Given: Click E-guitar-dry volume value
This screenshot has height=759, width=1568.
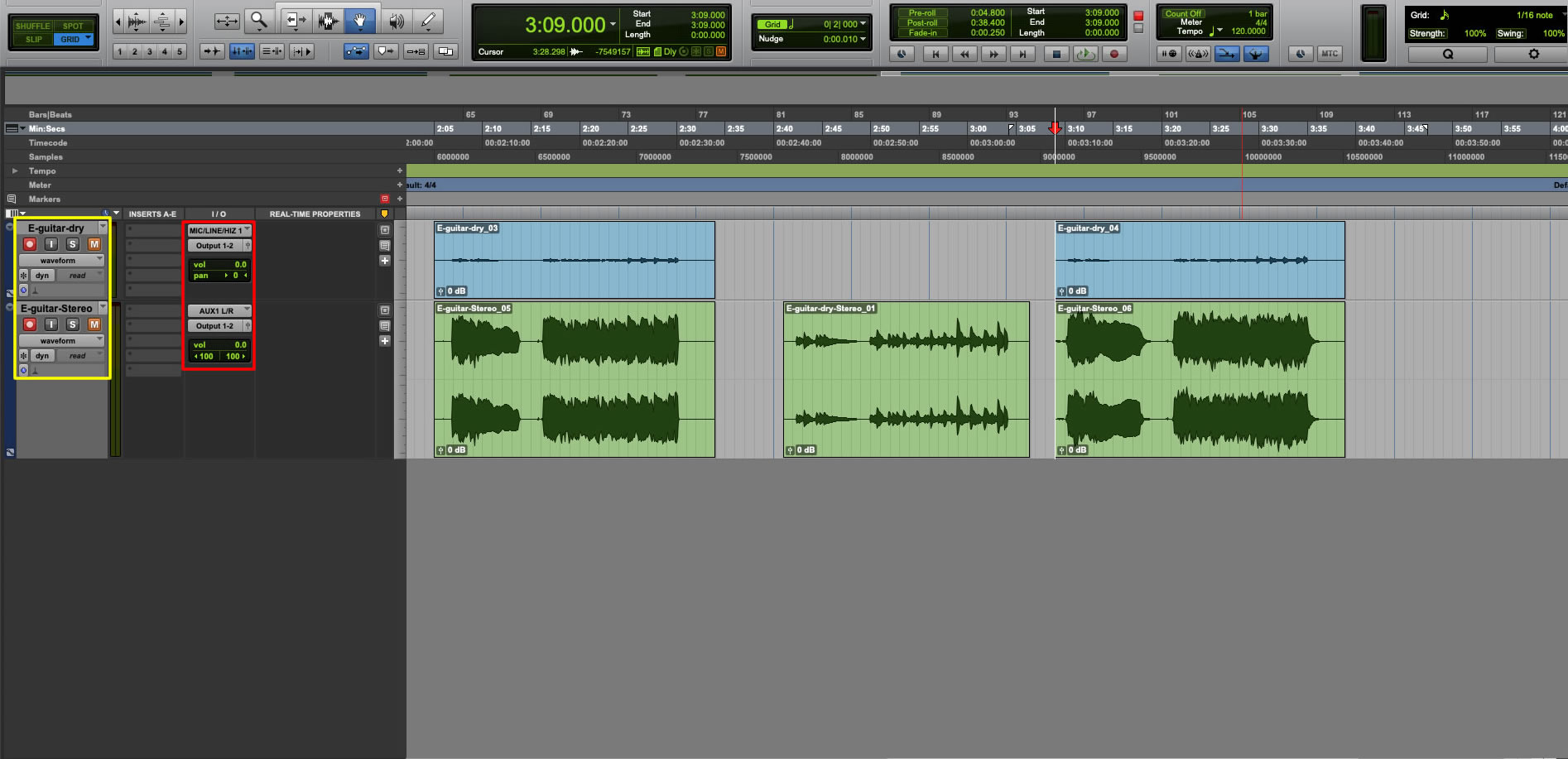Looking at the screenshot, I should pyautogui.click(x=240, y=265).
